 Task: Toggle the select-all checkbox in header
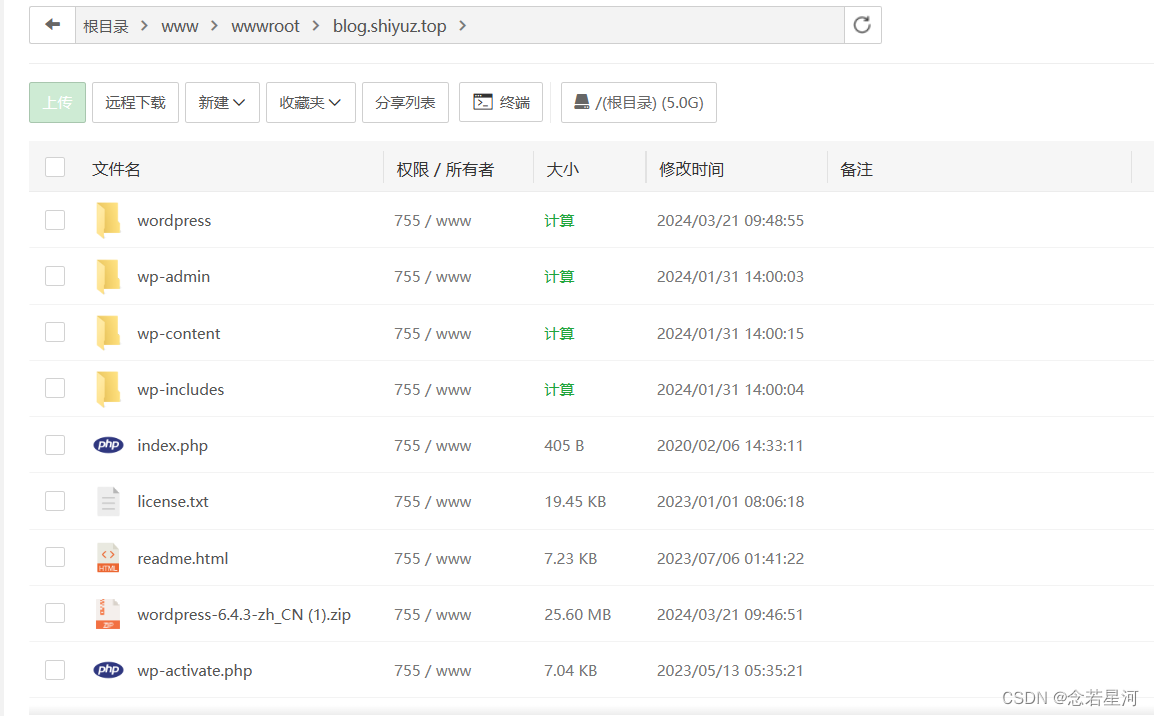tap(55, 168)
